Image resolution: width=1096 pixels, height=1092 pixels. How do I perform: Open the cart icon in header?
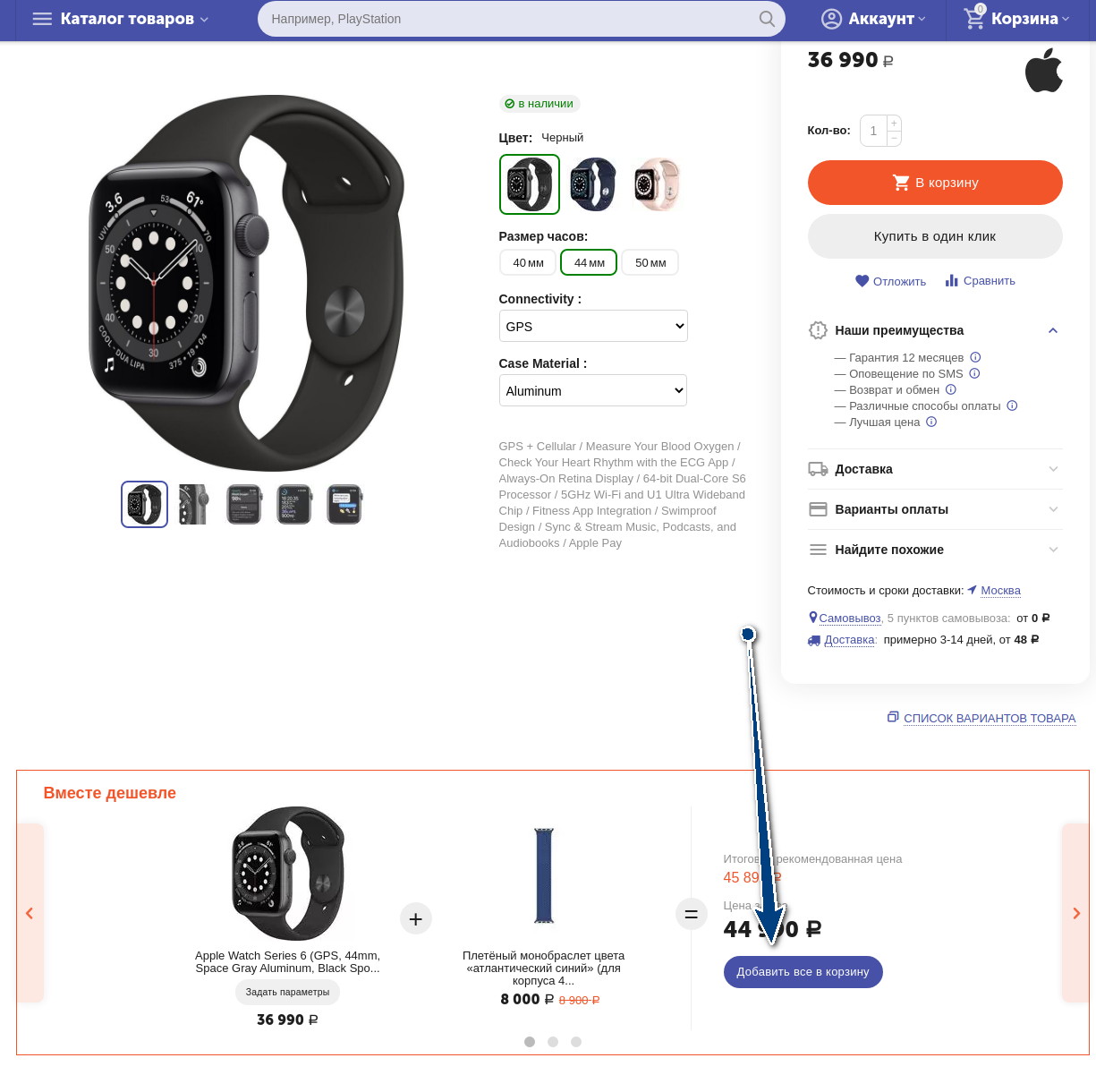click(x=974, y=17)
